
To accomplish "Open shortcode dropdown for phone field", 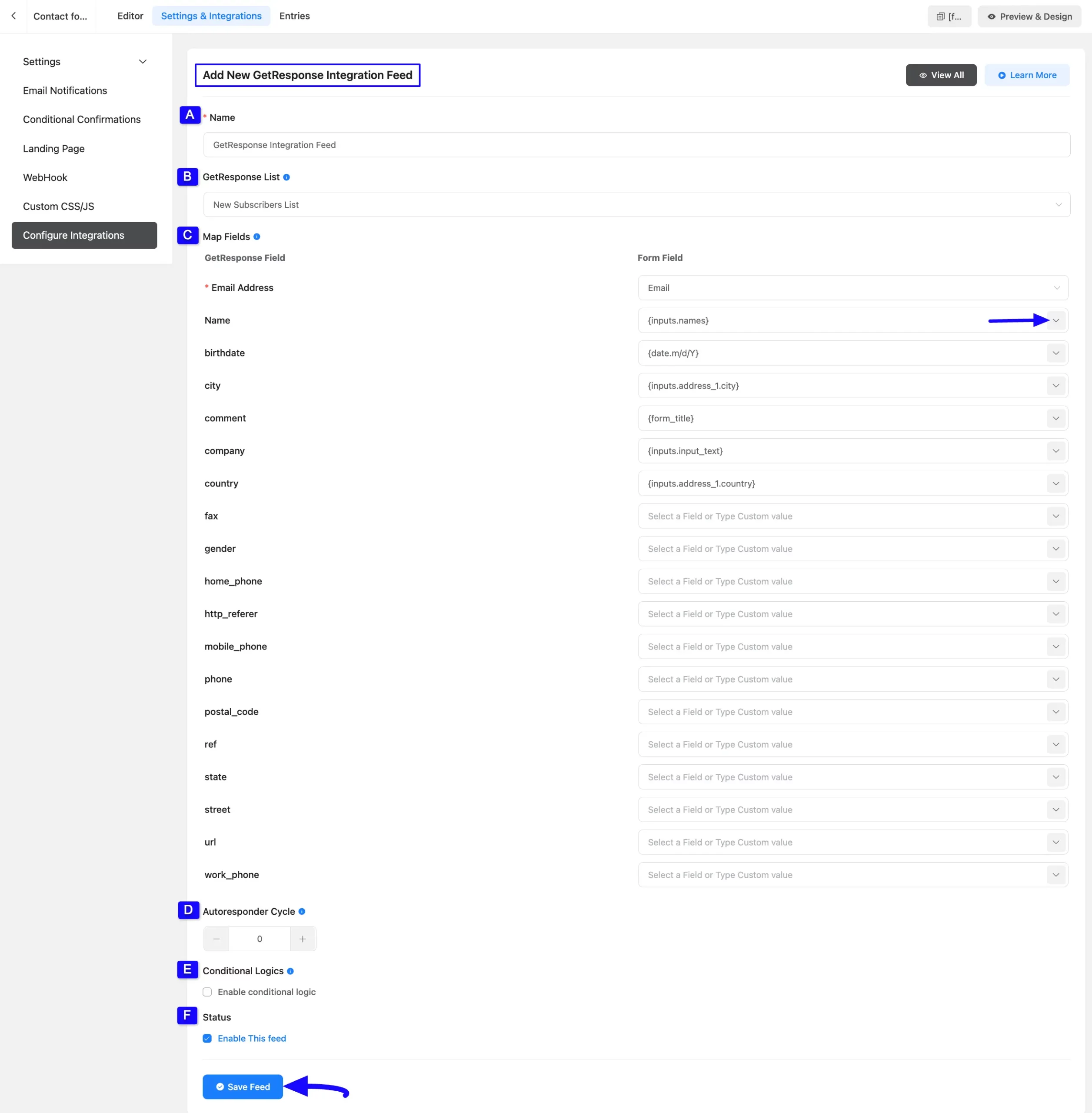I will click(1055, 679).
